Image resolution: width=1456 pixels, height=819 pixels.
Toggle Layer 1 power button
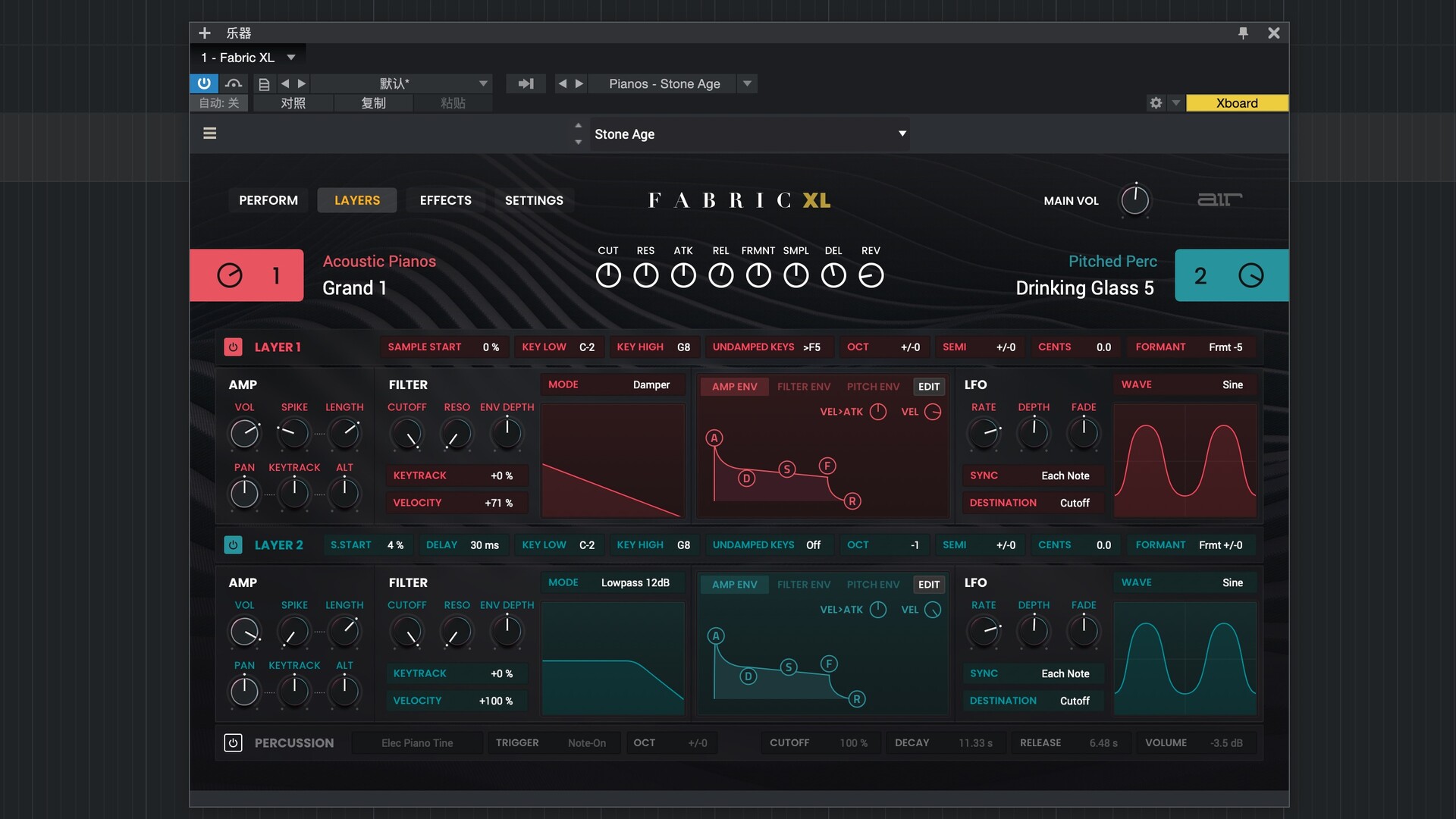click(233, 347)
